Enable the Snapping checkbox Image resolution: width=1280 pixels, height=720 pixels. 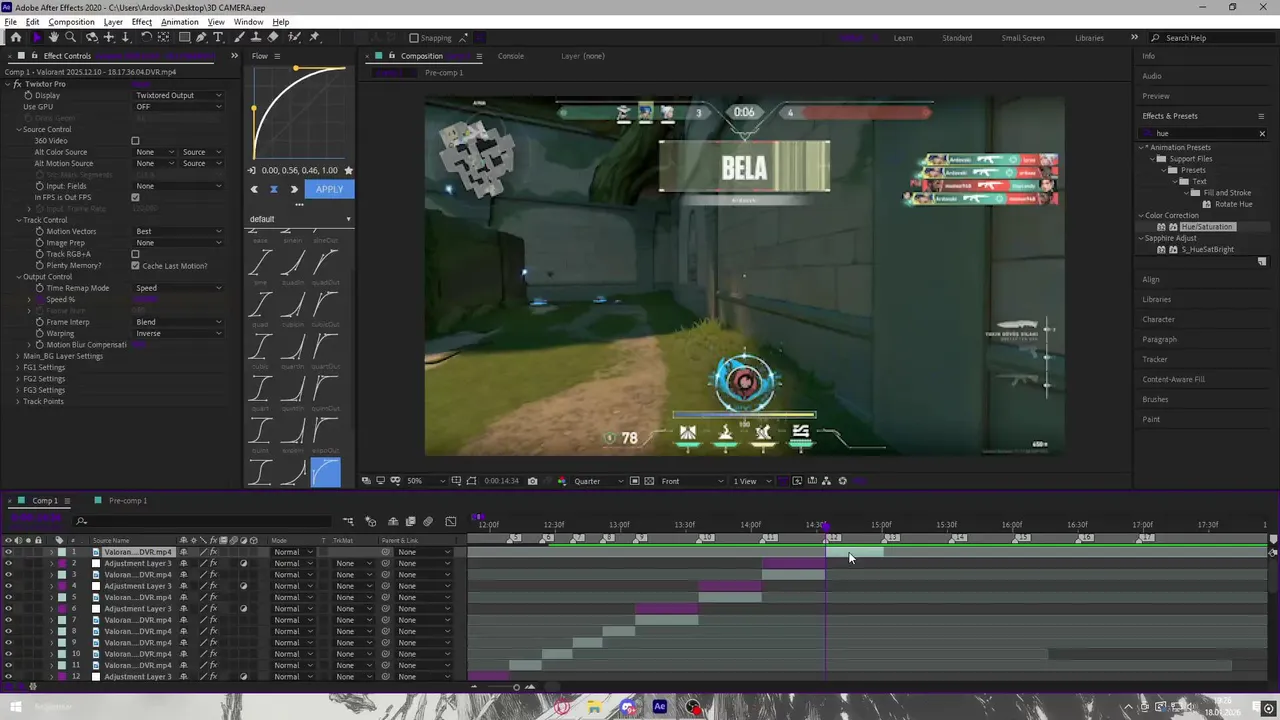(x=413, y=38)
